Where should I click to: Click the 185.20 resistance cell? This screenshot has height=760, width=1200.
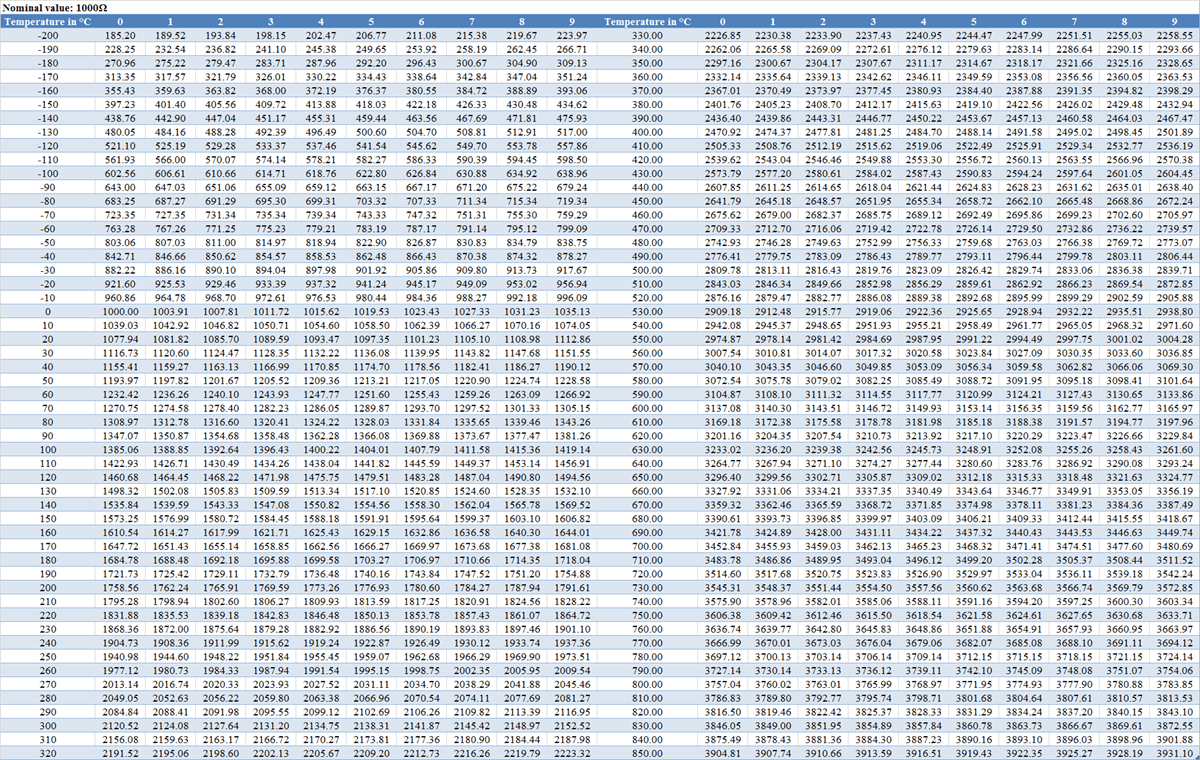[120, 35]
